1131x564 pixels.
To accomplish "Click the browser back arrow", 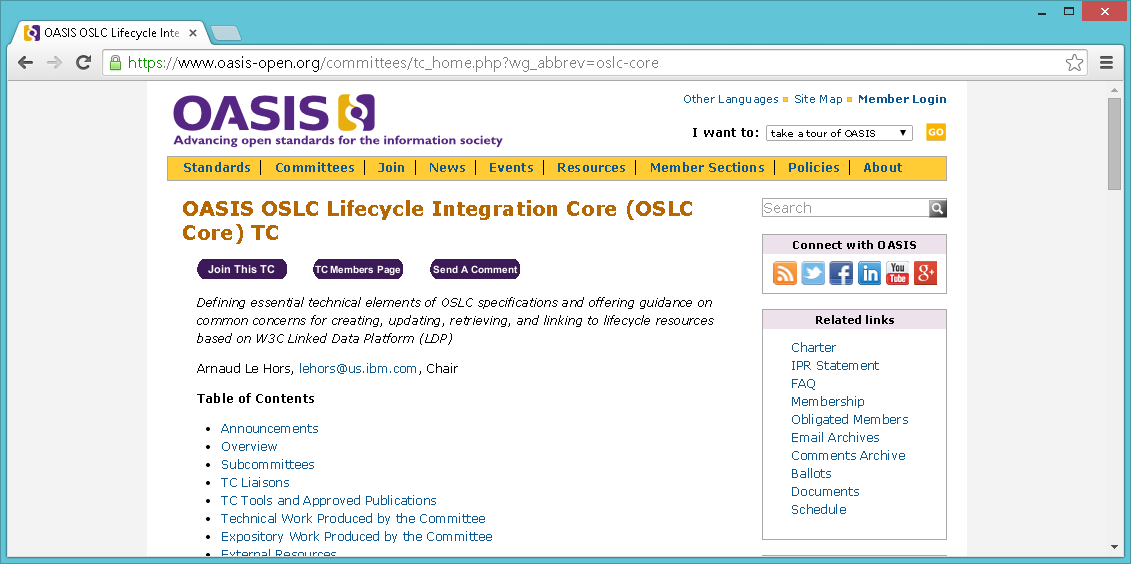I will pos(25,63).
